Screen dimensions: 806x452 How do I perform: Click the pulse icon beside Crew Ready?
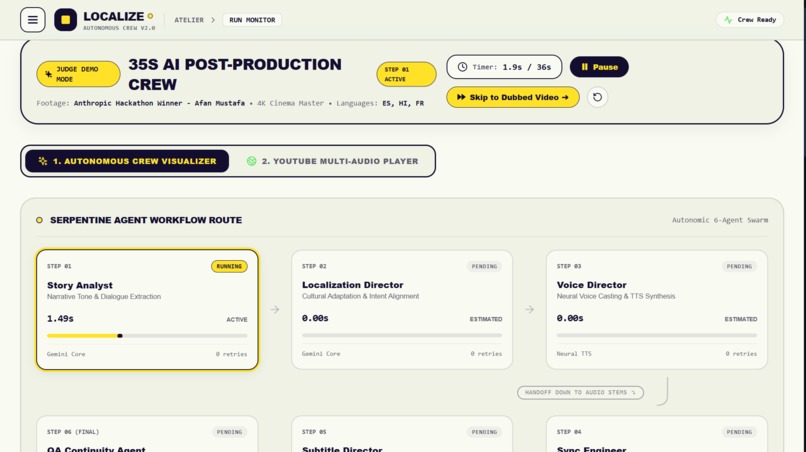(x=728, y=20)
